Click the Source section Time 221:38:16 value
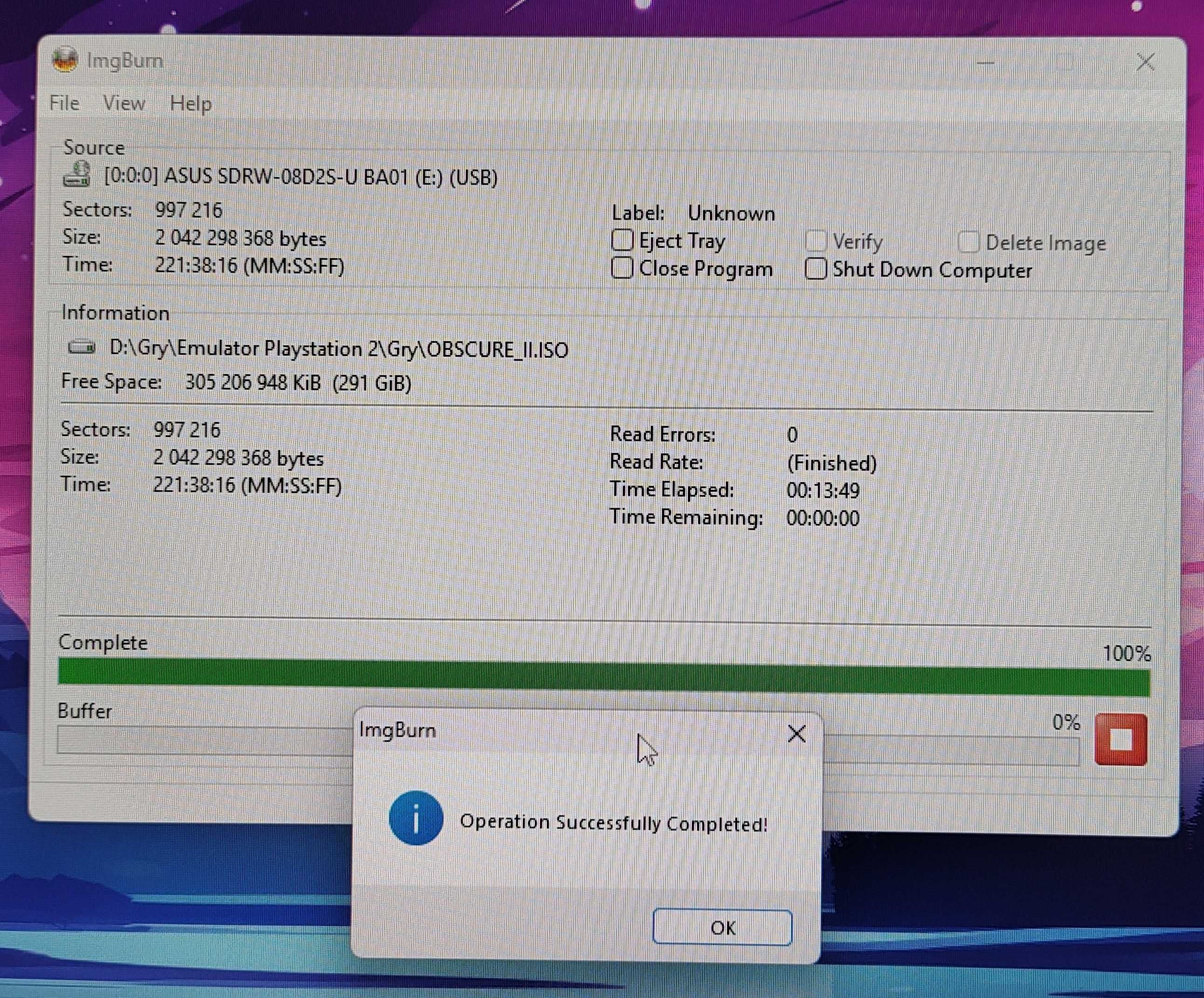The width and height of the screenshot is (1204, 998). point(249,266)
